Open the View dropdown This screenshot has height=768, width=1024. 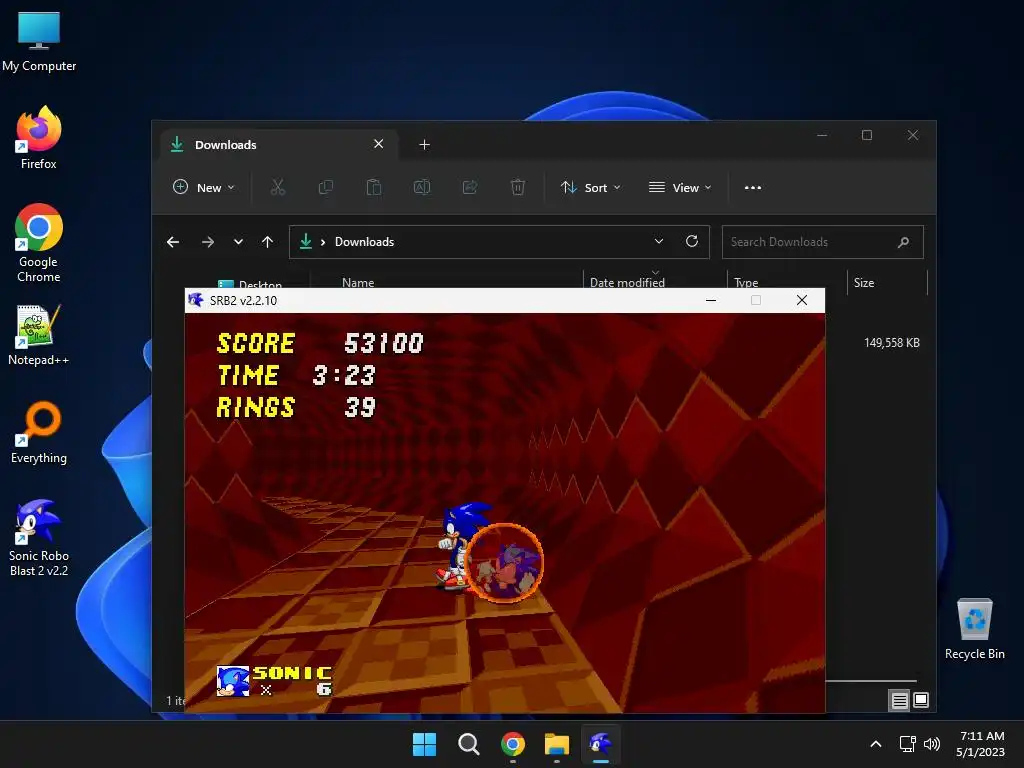(680, 187)
